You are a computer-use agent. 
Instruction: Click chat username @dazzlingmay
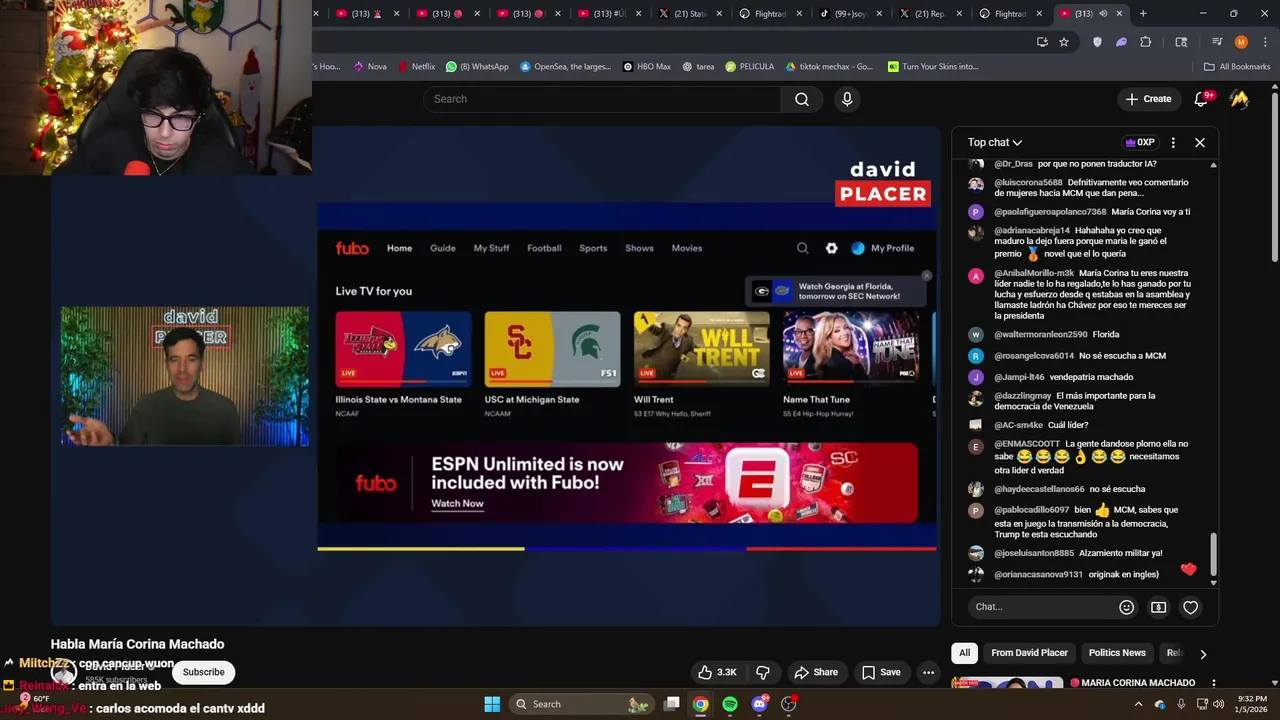(x=1022, y=396)
